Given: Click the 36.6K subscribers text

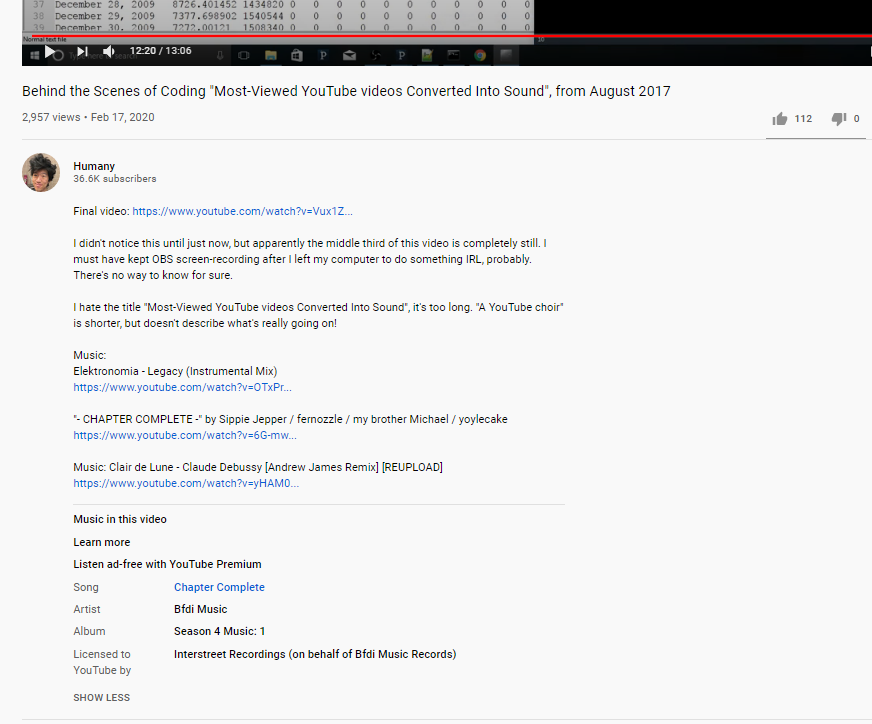Looking at the screenshot, I should [x=115, y=178].
